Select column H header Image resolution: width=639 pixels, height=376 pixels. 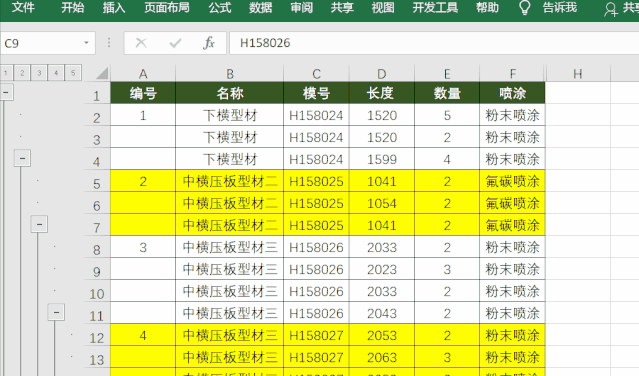(578, 74)
